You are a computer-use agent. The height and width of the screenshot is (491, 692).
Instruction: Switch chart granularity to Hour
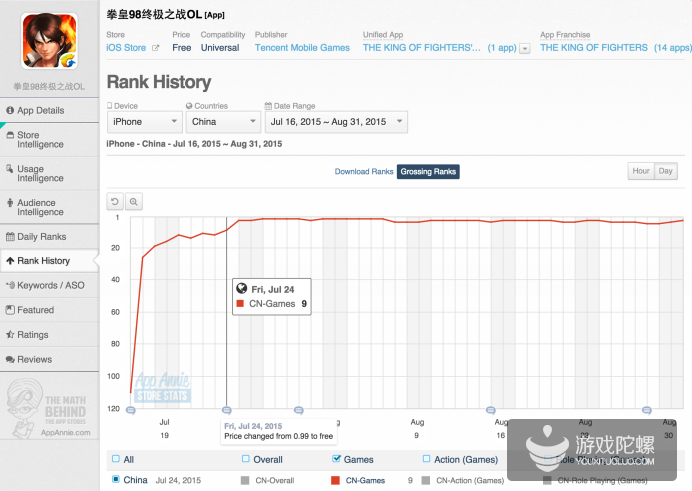(640, 171)
